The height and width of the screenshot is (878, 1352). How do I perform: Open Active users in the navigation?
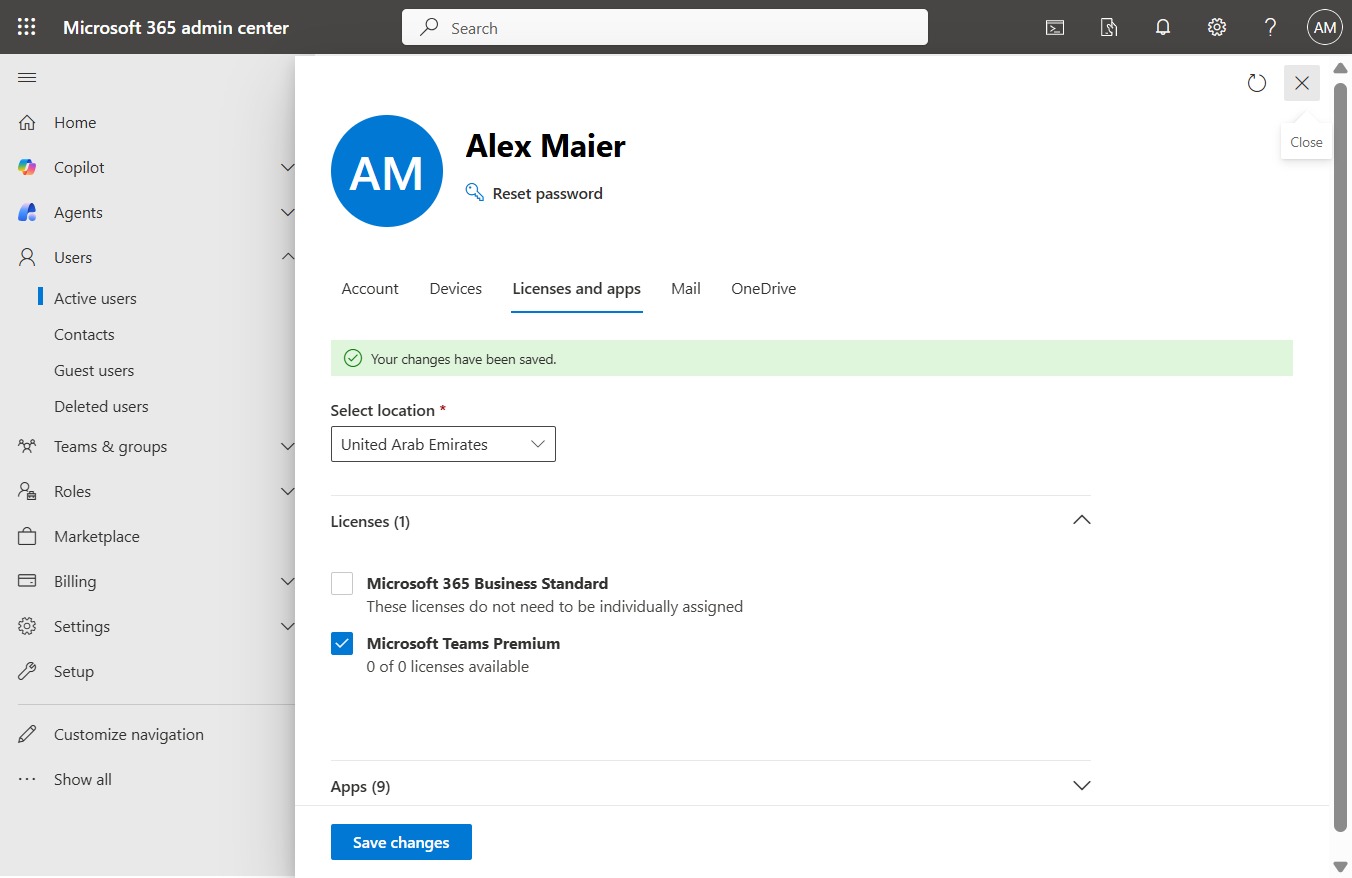[x=95, y=298]
